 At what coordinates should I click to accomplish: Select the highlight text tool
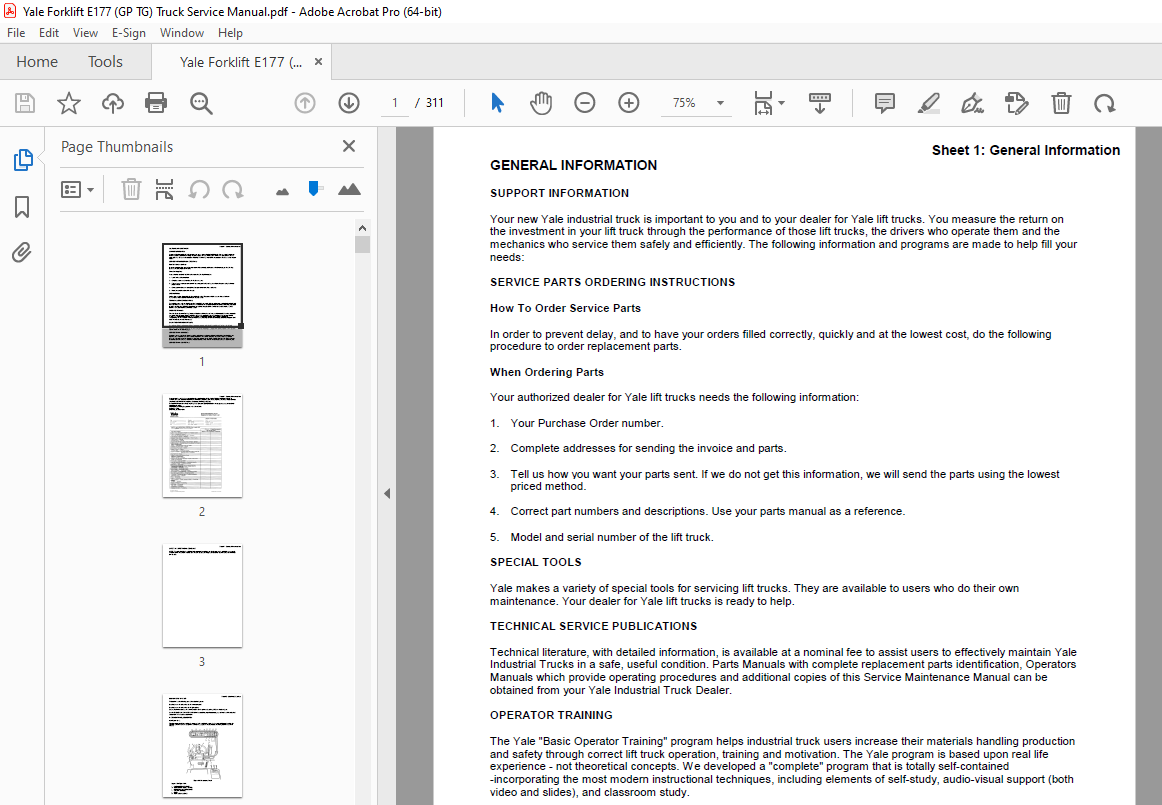[929, 103]
